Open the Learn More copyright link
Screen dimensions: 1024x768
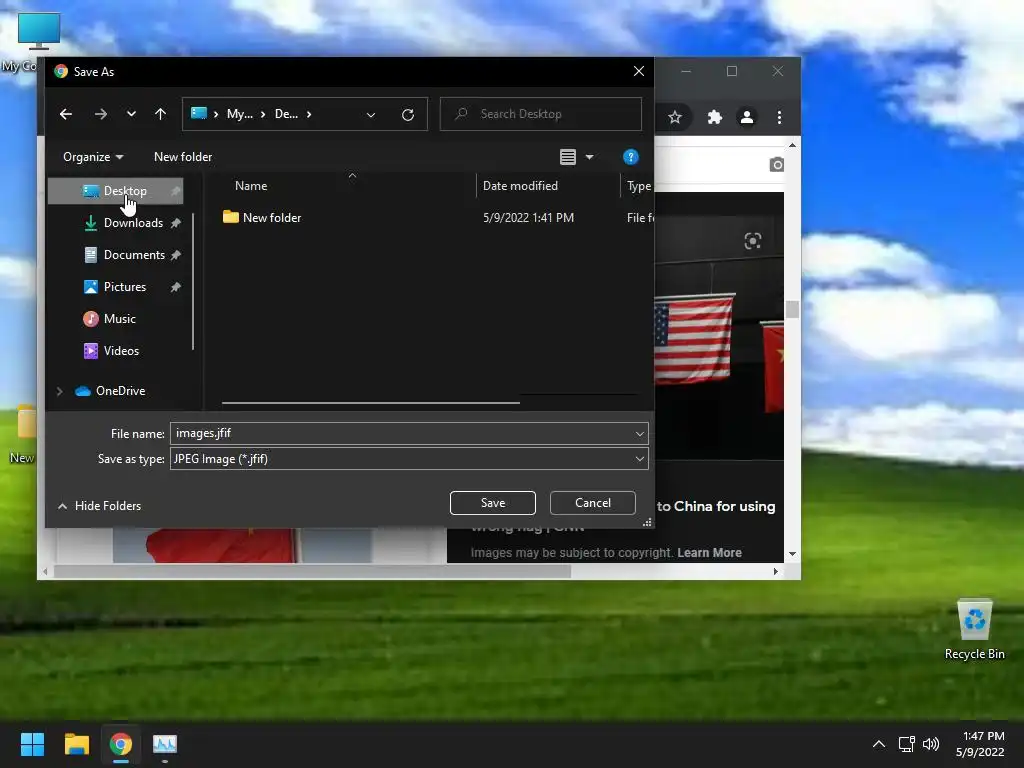709,552
